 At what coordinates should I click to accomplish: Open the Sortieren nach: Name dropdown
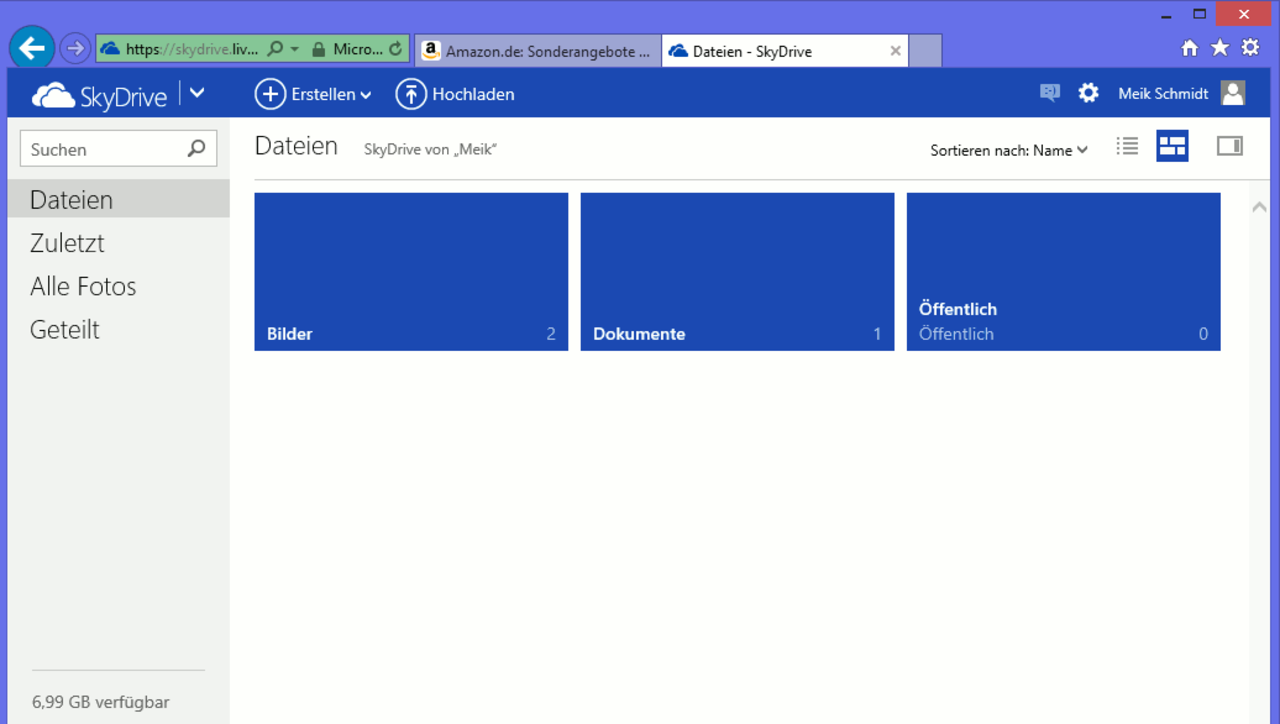coord(1009,150)
